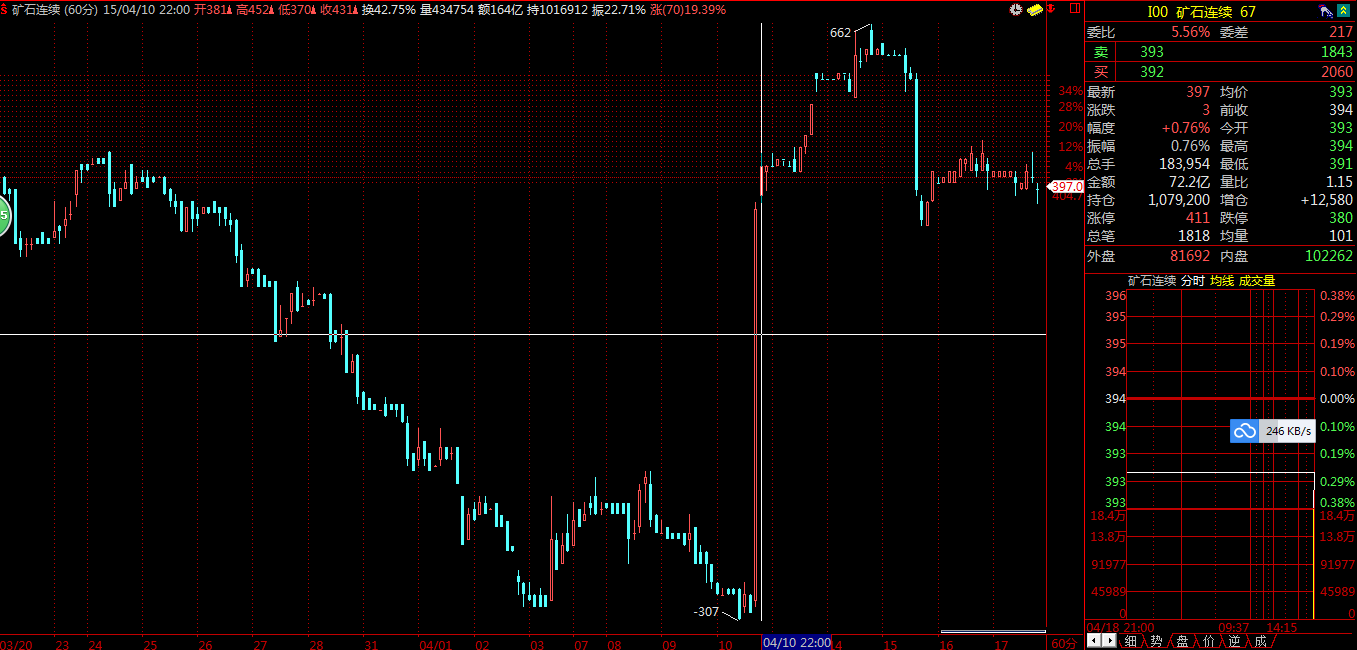Click the 成交量 legend label
1357x650 pixels.
[x=1257, y=281]
